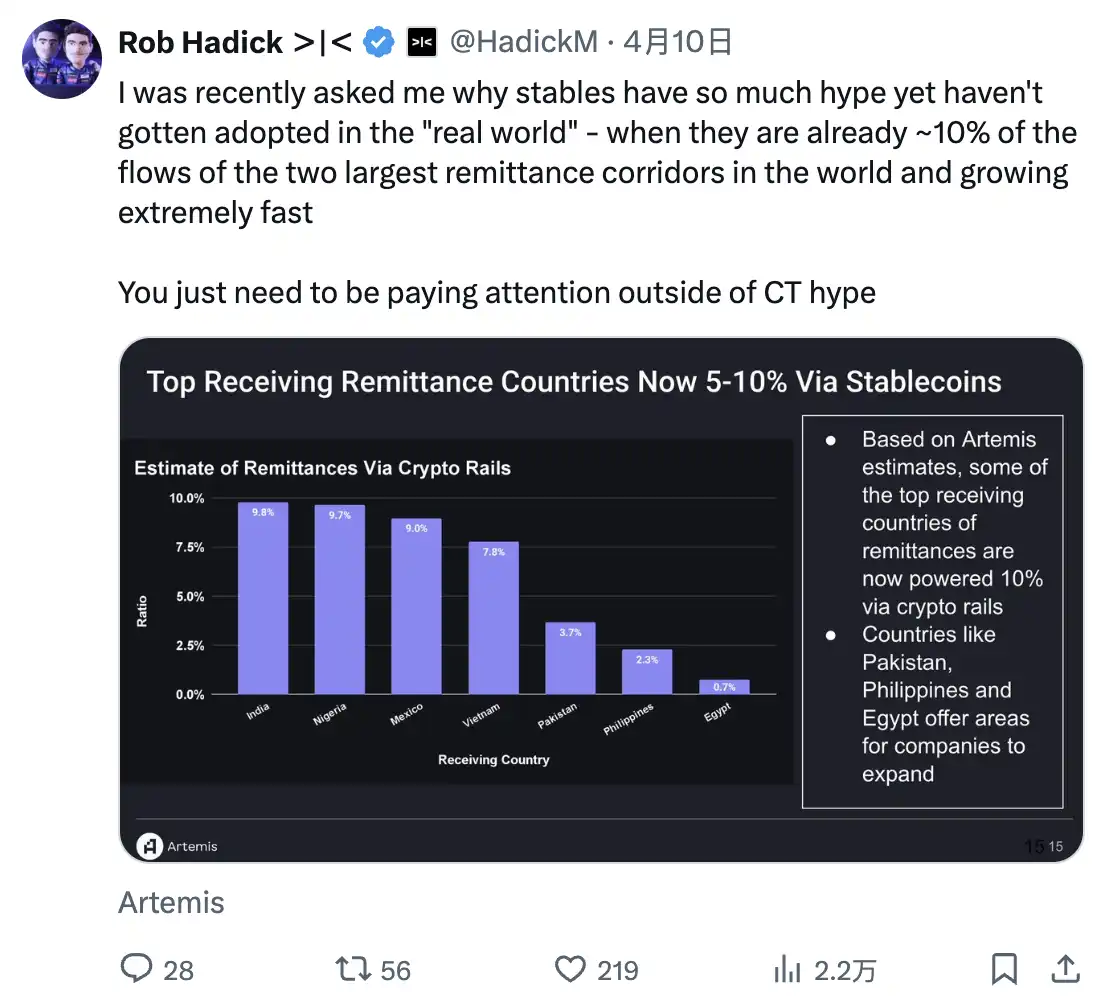Click the India bar showing 9.8%
The image size is (1112, 1008).
[x=263, y=598]
